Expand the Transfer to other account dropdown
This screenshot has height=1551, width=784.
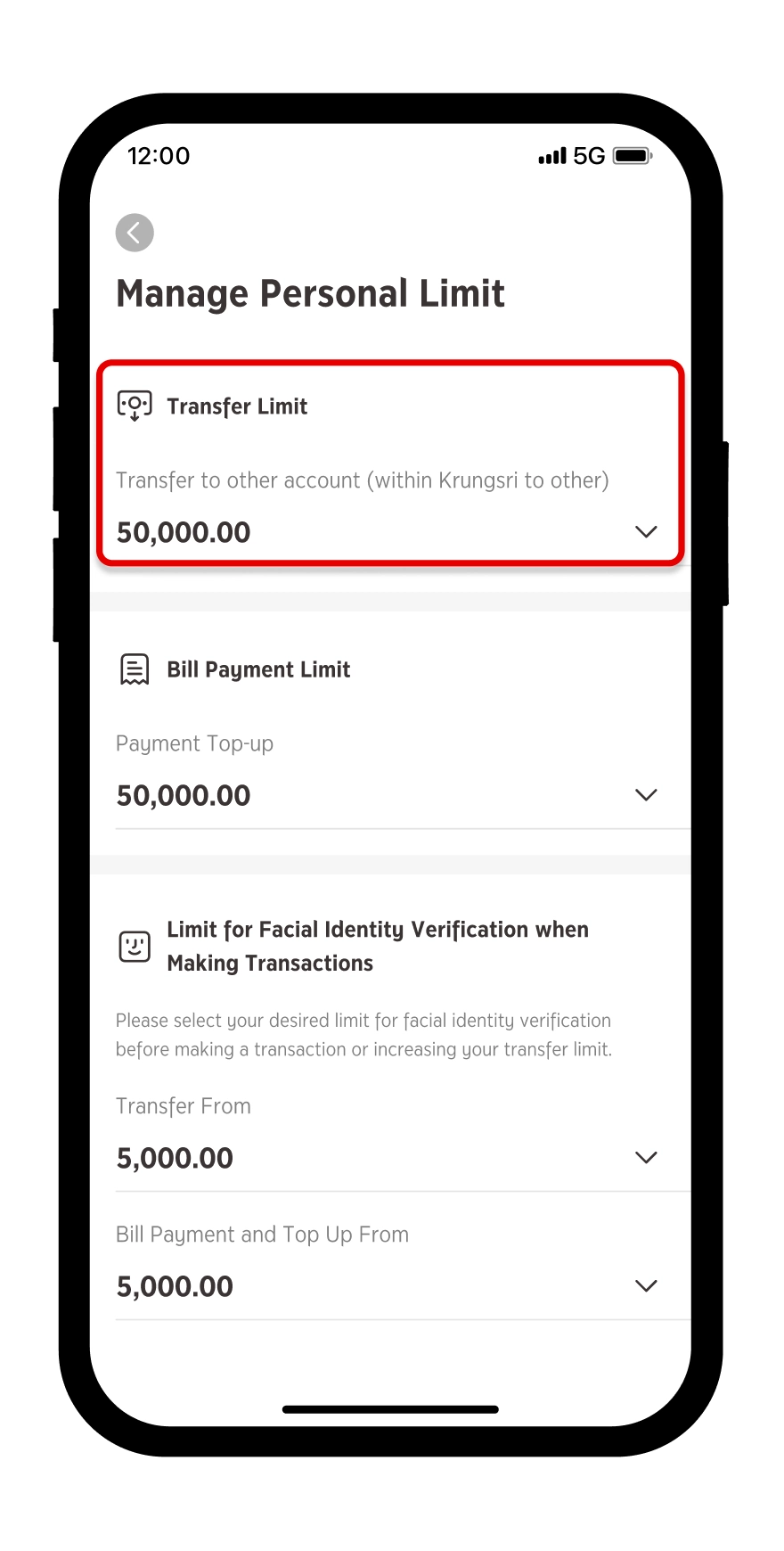(x=646, y=531)
